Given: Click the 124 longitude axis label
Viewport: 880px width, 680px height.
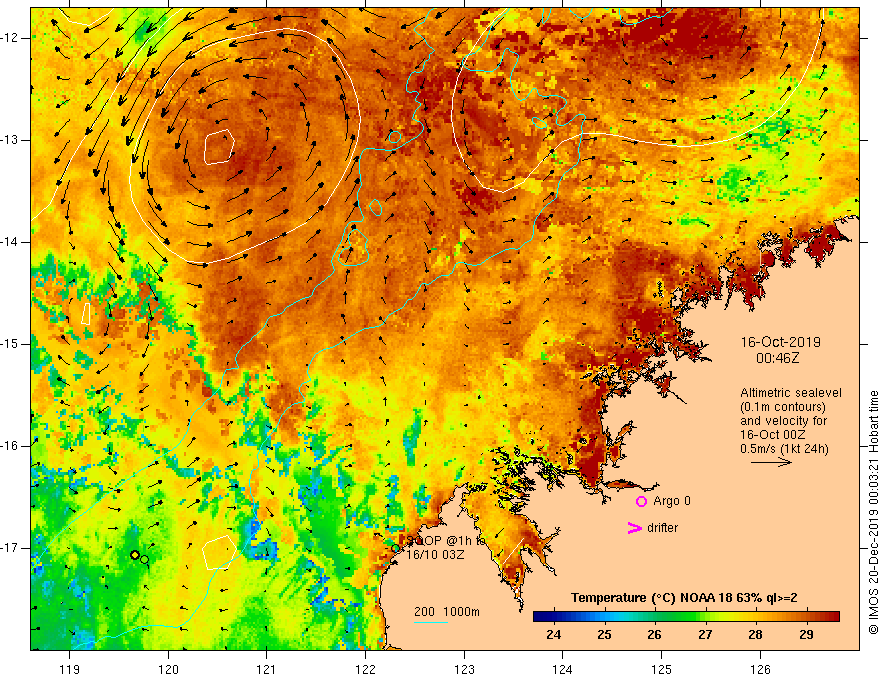Looking at the screenshot, I should [x=563, y=669].
